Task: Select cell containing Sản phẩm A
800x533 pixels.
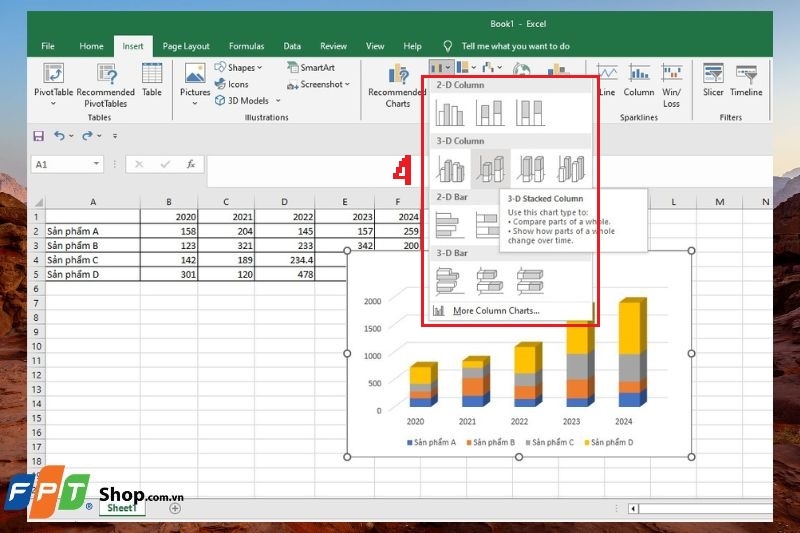Action: click(x=93, y=231)
